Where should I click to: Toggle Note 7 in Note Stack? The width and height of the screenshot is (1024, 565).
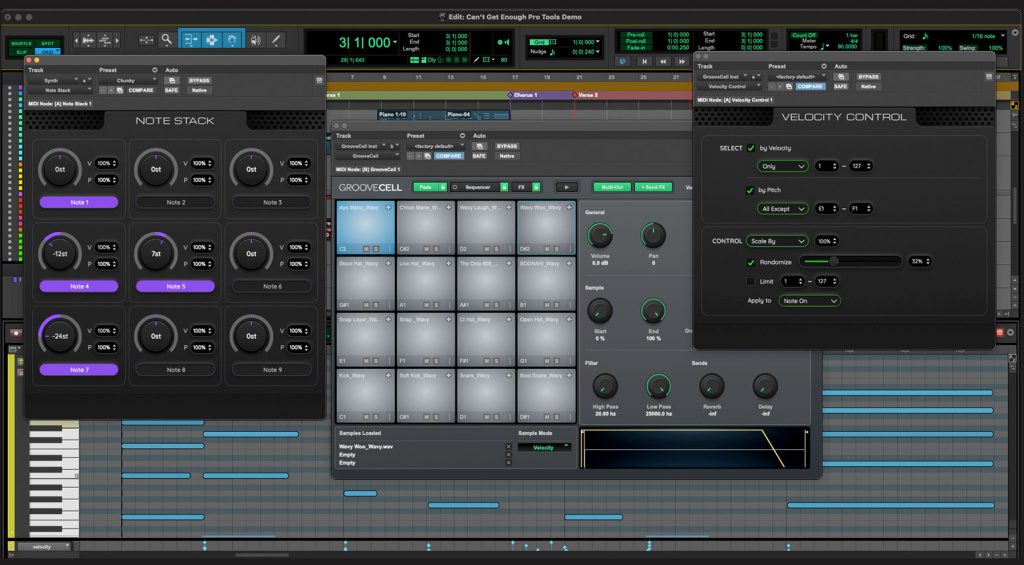[x=79, y=370]
